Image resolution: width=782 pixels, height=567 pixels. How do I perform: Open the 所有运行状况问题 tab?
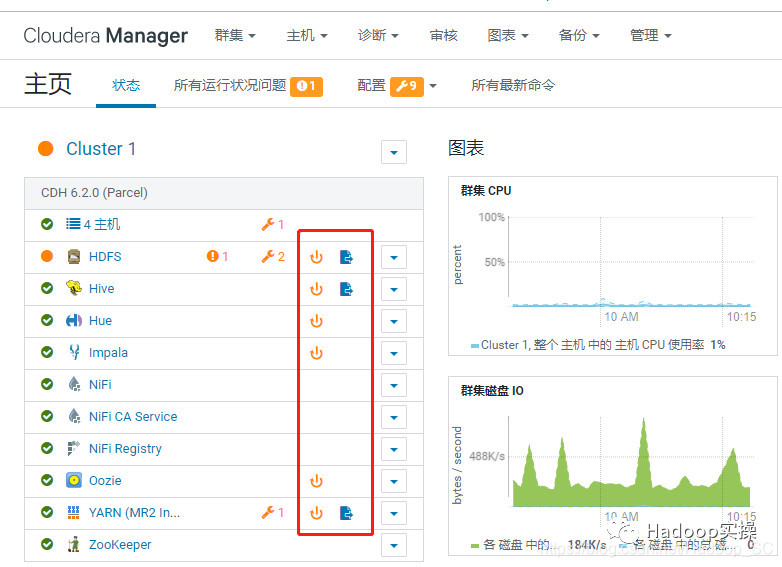click(248, 86)
